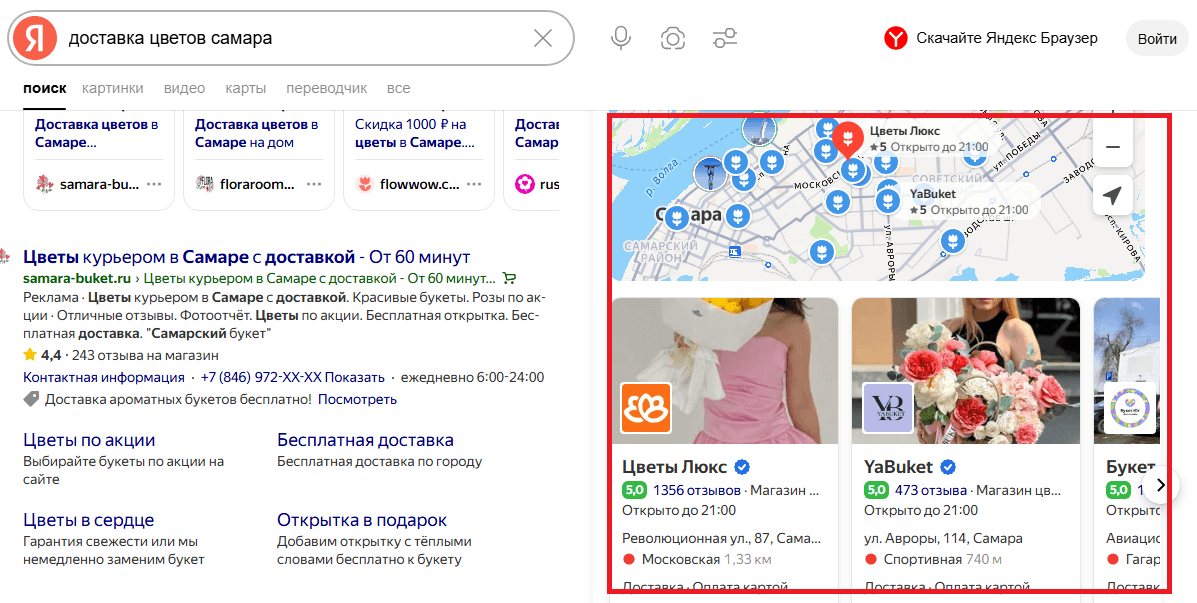Open Цветы в сердце sitelink
This screenshot has height=603, width=1197.
(89, 521)
